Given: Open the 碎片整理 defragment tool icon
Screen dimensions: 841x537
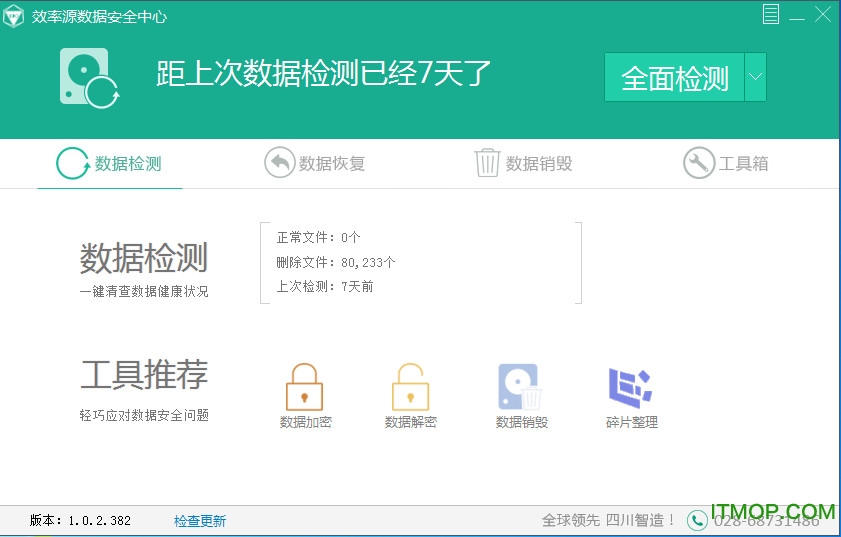Looking at the screenshot, I should [x=630, y=388].
